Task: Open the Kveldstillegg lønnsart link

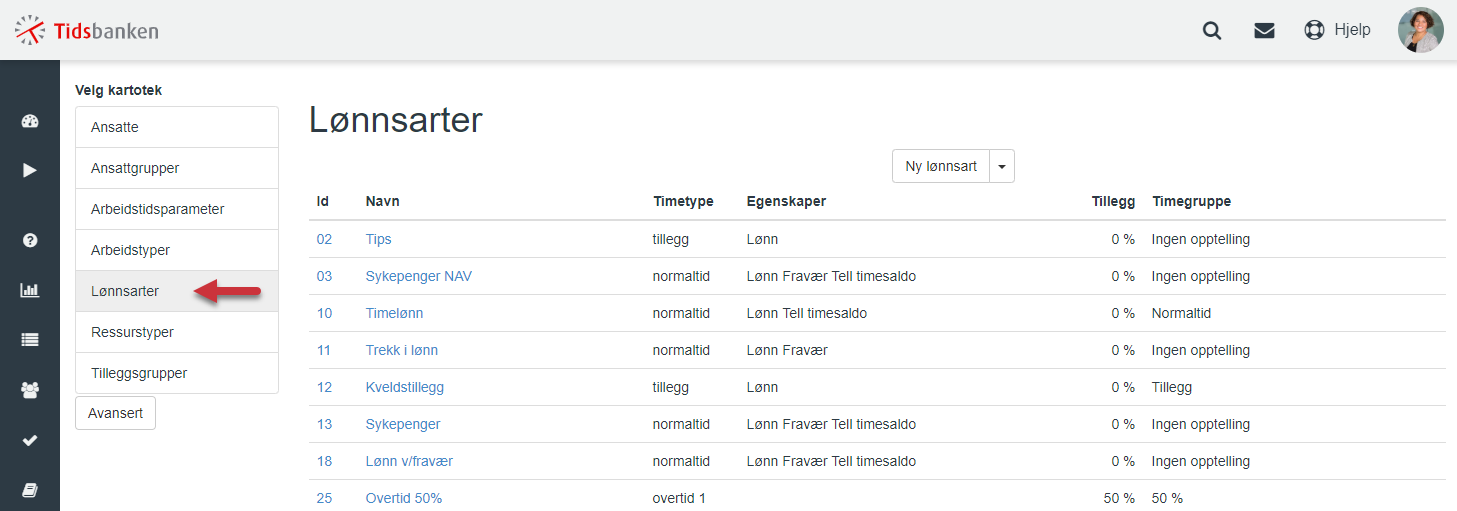Action: point(405,387)
